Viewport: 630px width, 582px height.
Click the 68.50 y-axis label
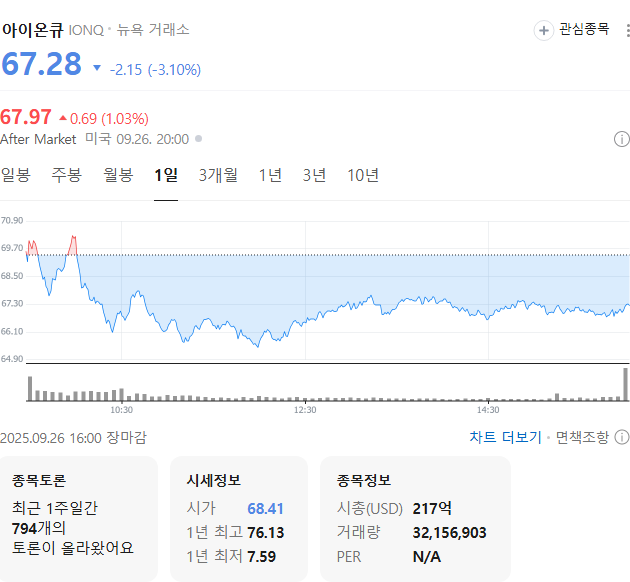click(12, 276)
